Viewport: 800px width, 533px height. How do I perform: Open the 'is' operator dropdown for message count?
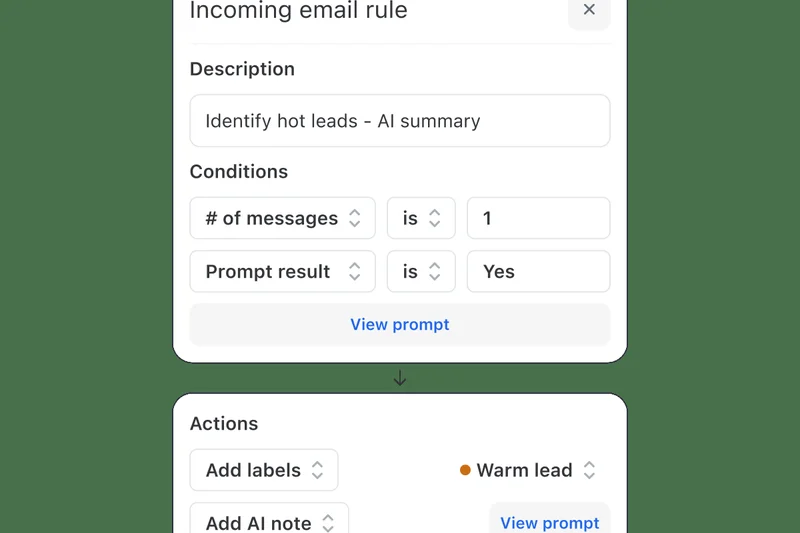pos(421,219)
